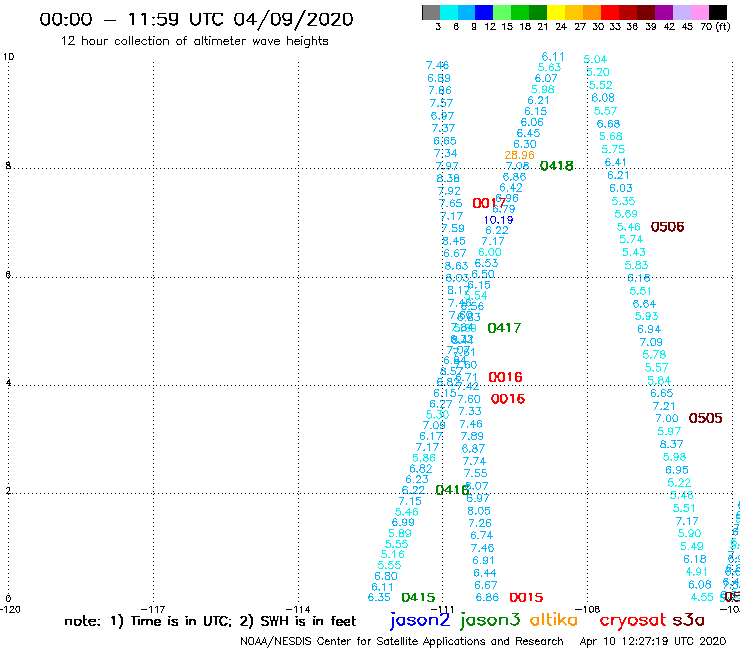Click the bright red legend swatch

[610, 12]
